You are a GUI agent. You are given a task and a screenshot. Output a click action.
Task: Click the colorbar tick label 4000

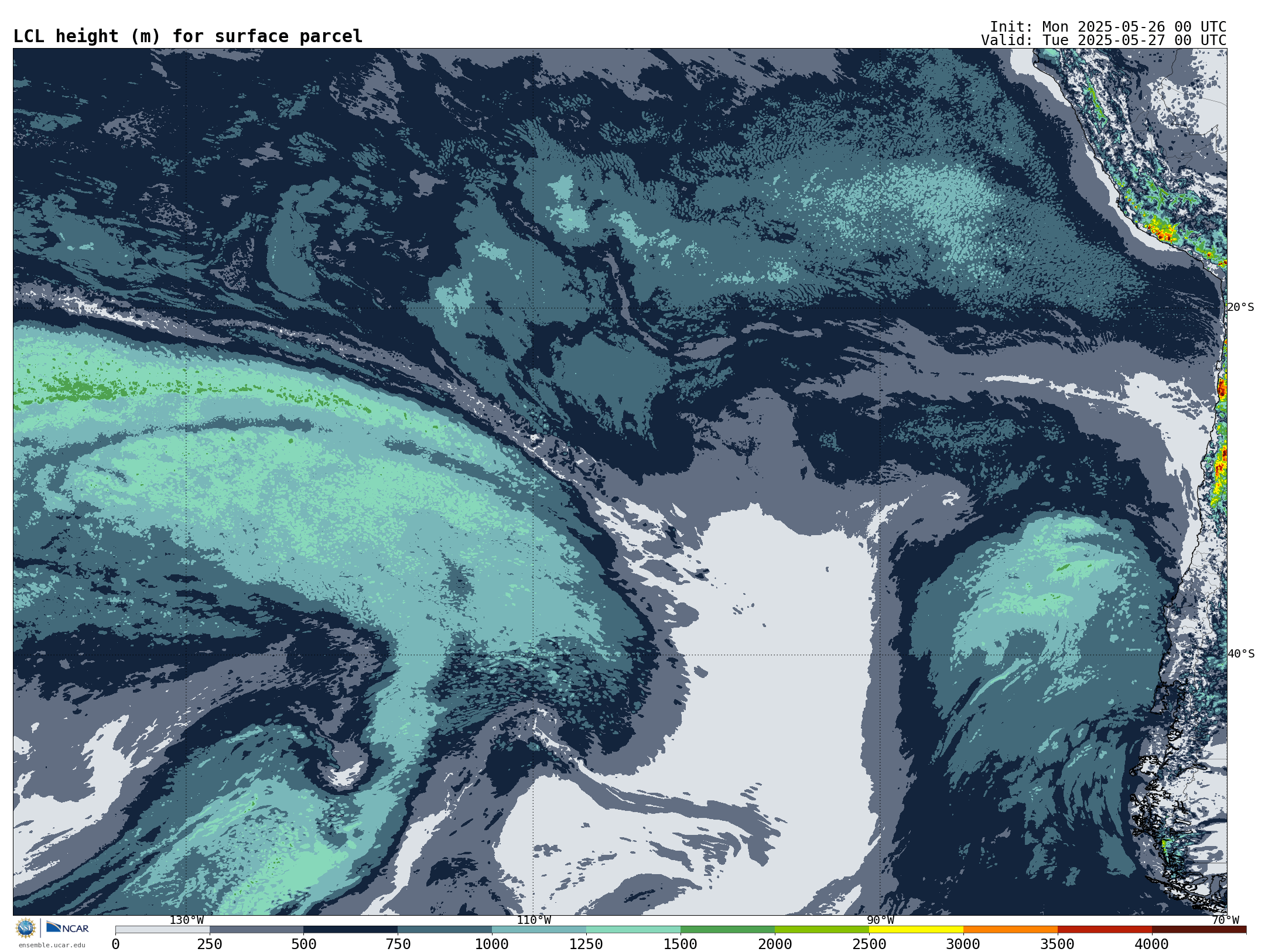click(x=1152, y=944)
